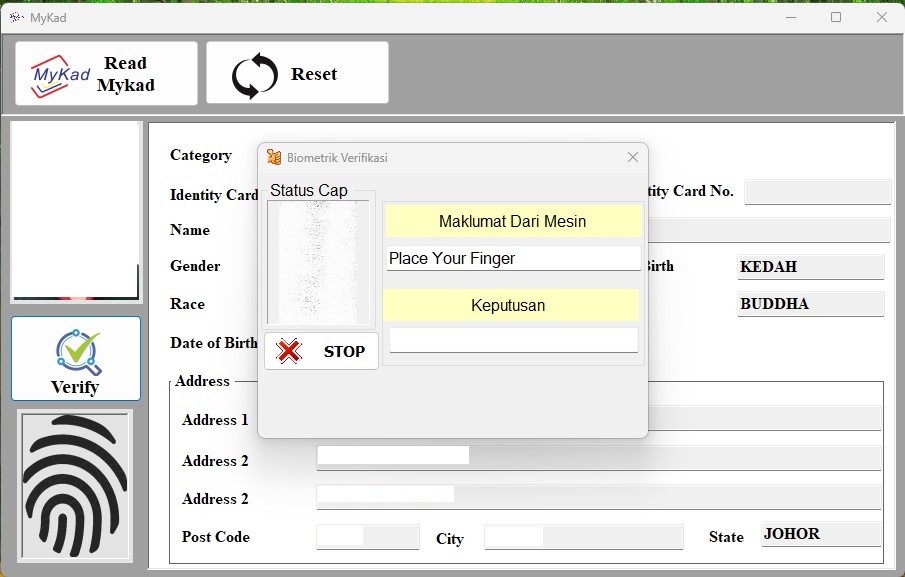Click the State field showing JOHOR
This screenshot has width=905, height=577.
[820, 535]
